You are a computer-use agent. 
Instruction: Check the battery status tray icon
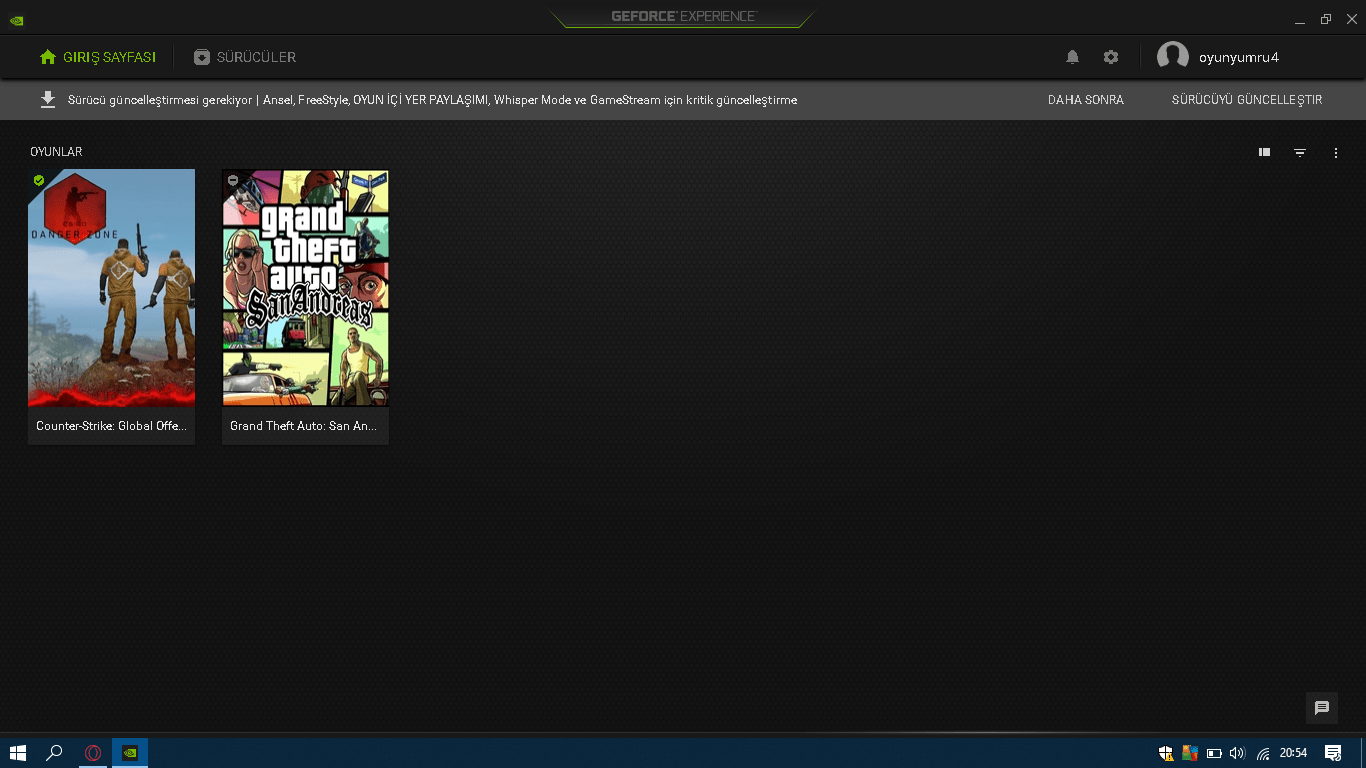pyautogui.click(x=1214, y=753)
